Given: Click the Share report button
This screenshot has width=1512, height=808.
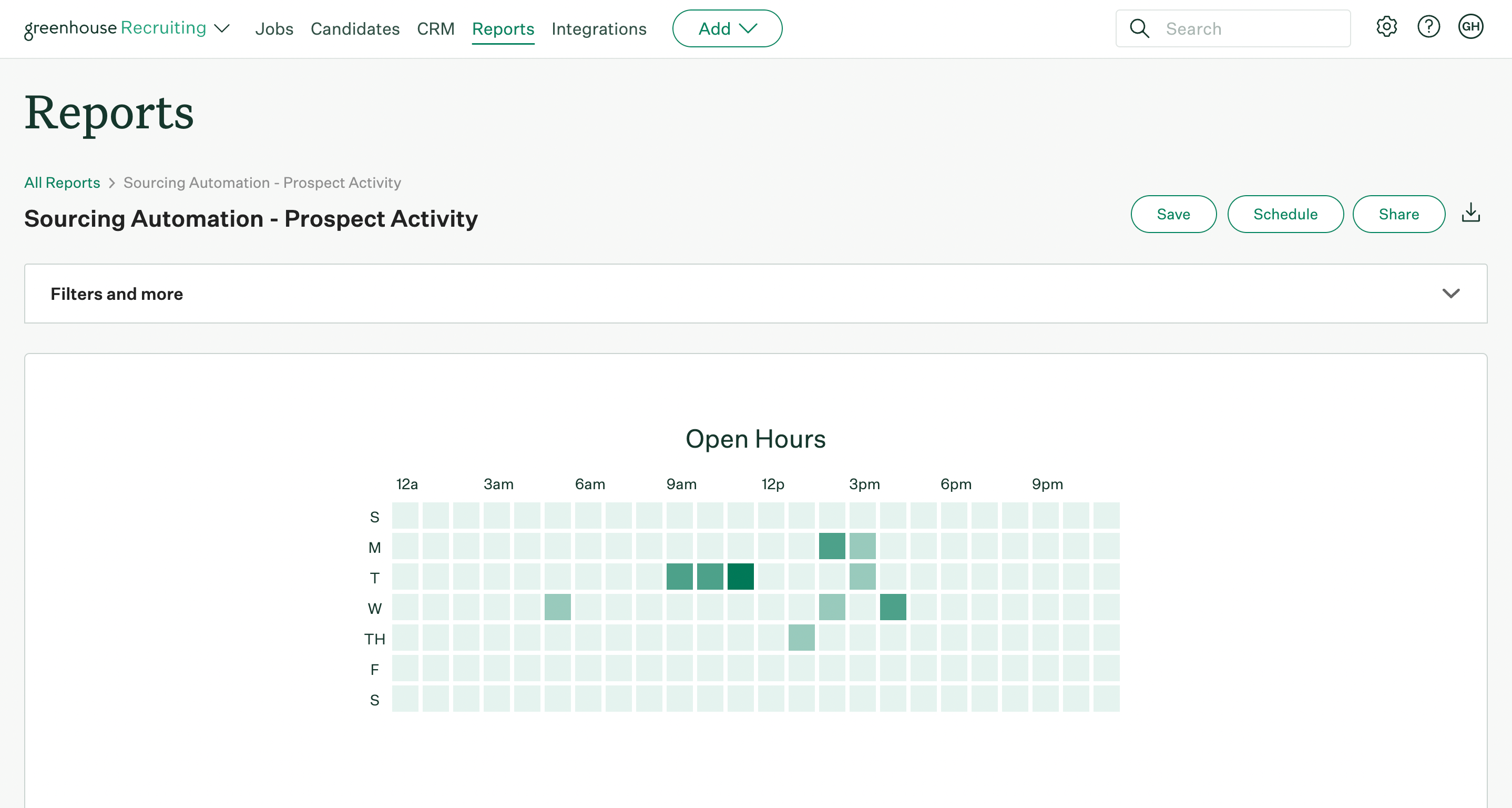Looking at the screenshot, I should pyautogui.click(x=1398, y=214).
